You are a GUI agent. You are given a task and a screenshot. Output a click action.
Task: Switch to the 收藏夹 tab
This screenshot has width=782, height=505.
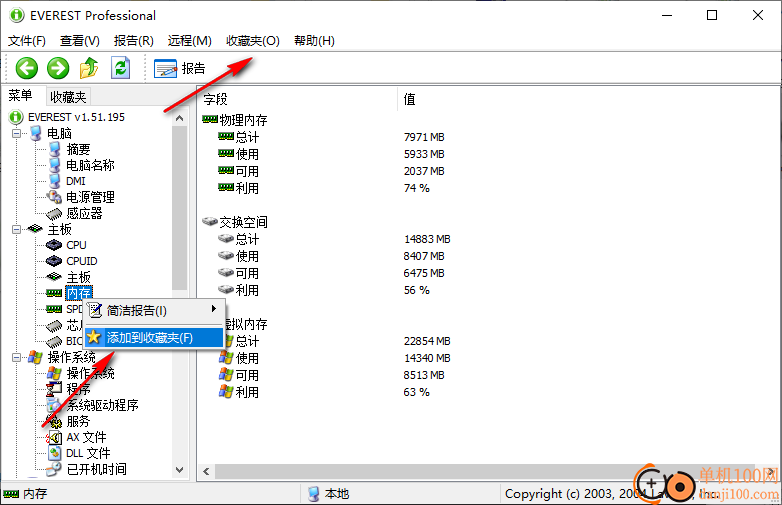click(x=68, y=97)
